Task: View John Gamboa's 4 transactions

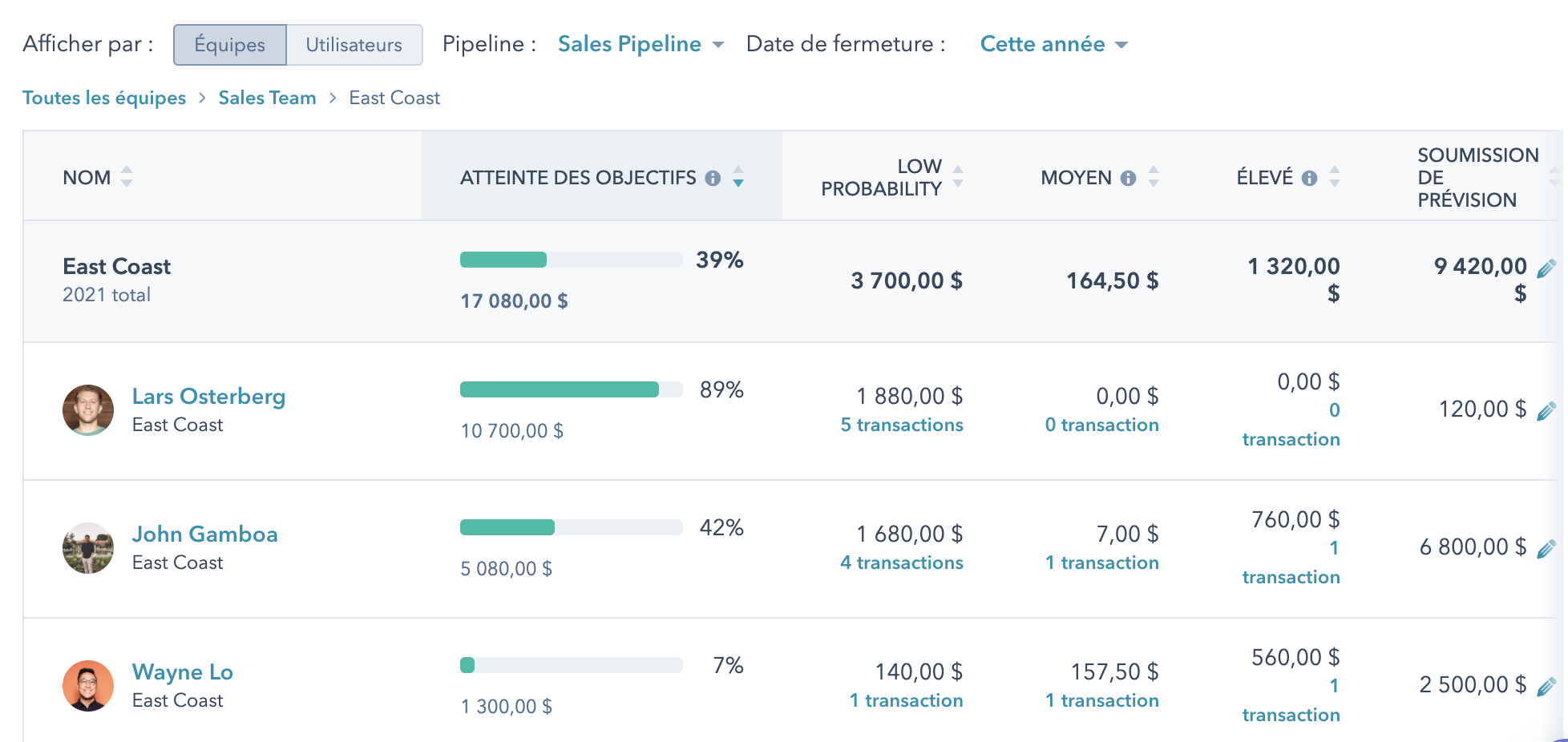Action: (x=902, y=563)
